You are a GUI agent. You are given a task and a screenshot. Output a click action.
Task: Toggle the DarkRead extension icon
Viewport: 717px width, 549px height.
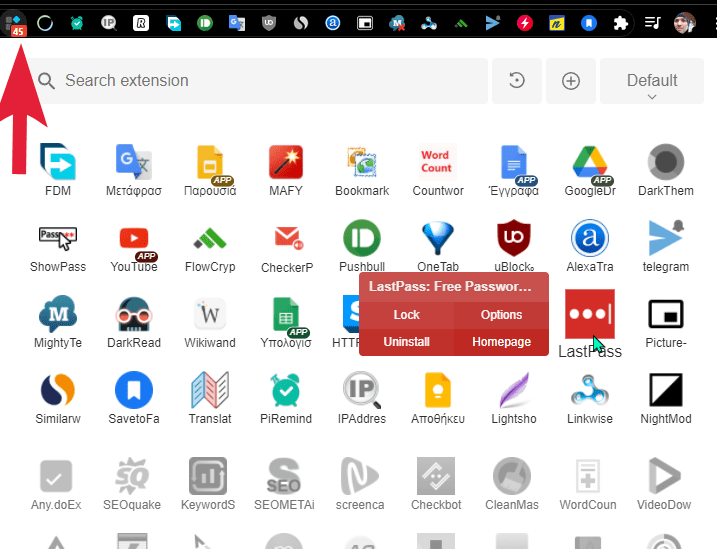tap(134, 314)
